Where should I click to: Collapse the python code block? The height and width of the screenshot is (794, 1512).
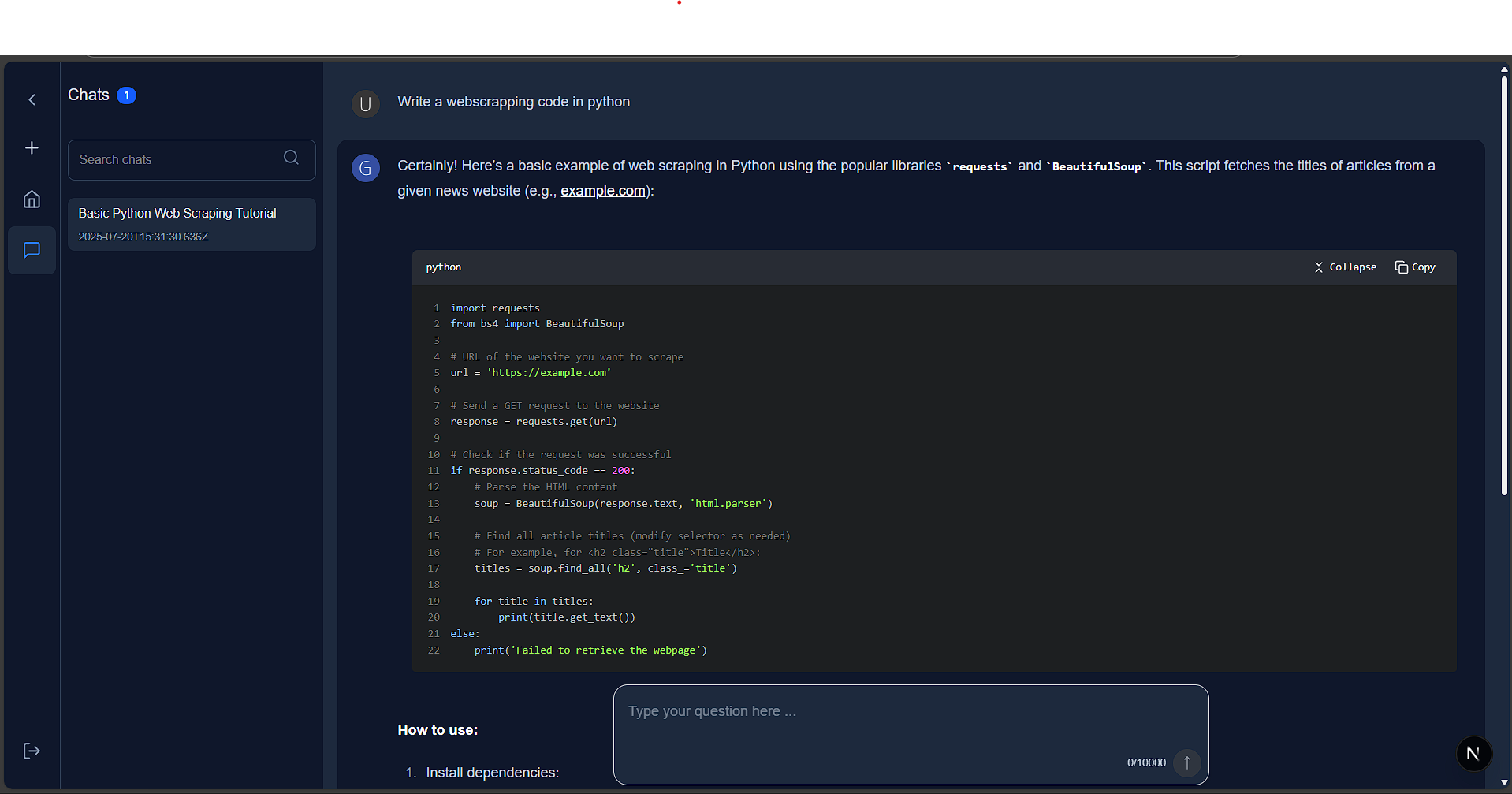coord(1345,267)
